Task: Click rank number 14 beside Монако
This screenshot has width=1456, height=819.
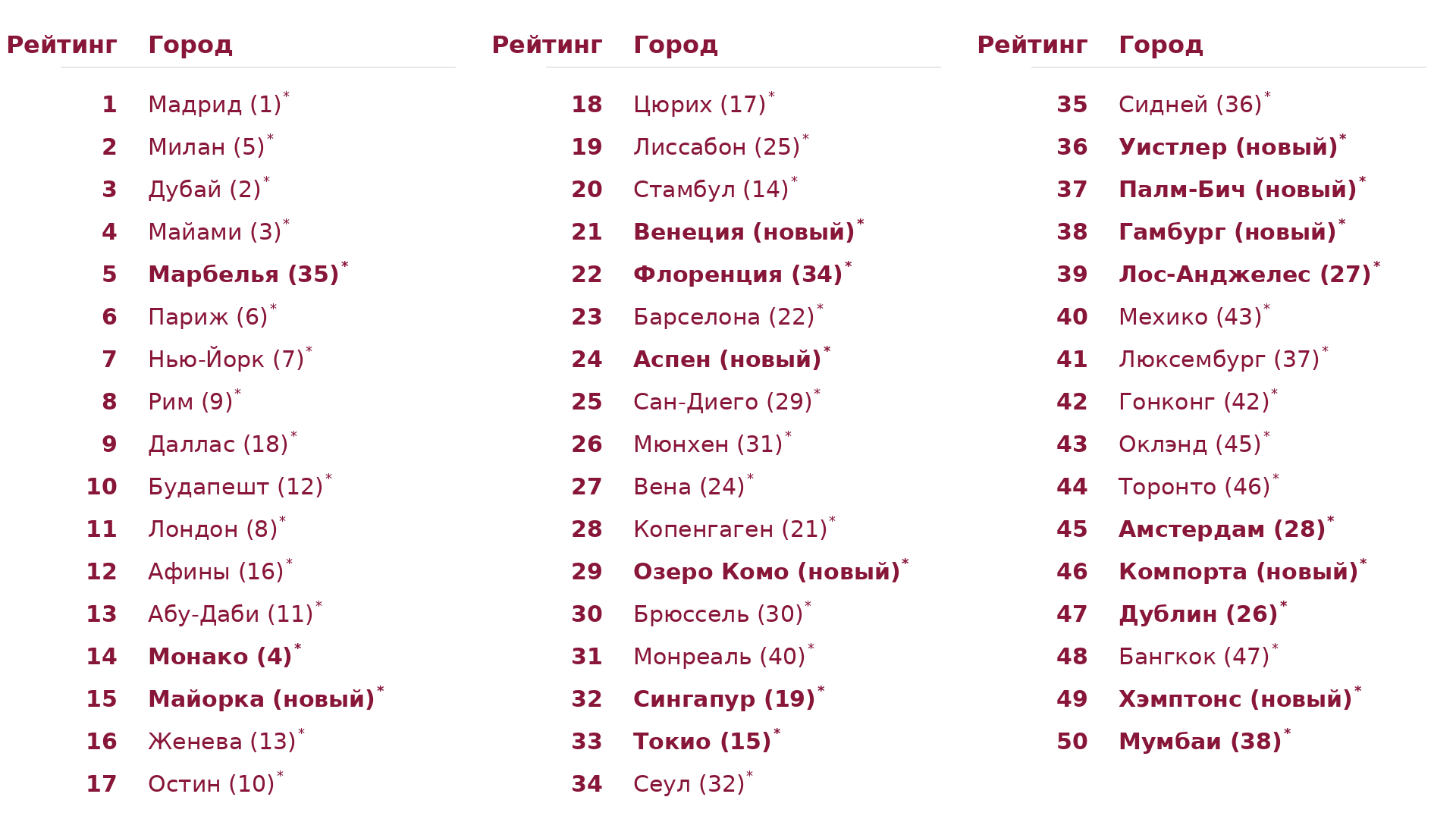Action: tap(102, 657)
